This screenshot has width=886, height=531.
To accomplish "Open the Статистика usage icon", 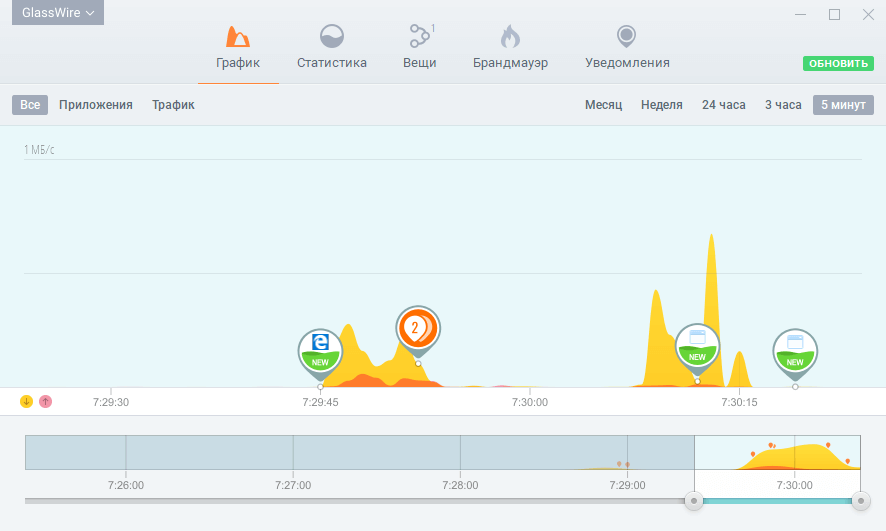I will 332,36.
